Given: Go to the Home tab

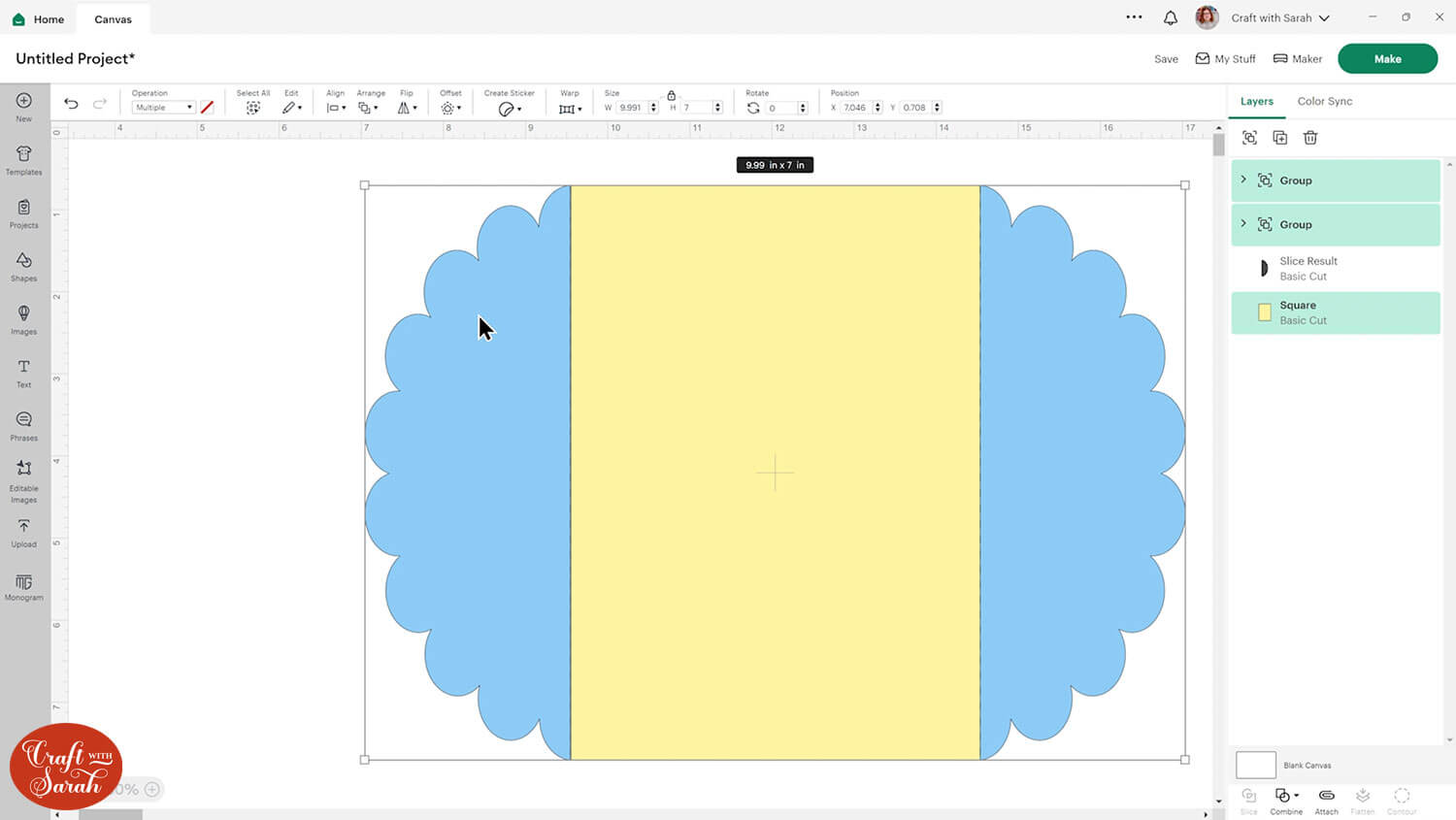Looking at the screenshot, I should pyautogui.click(x=39, y=18).
